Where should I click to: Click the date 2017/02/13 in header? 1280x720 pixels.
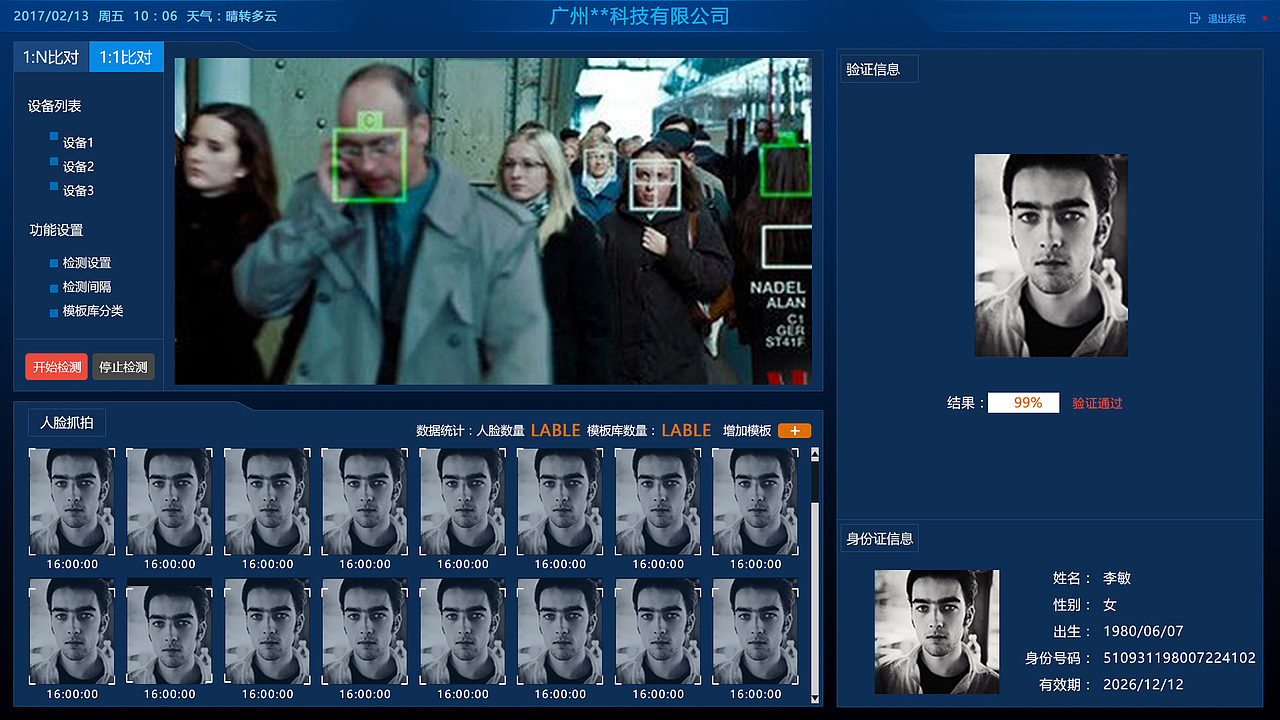click(x=50, y=16)
